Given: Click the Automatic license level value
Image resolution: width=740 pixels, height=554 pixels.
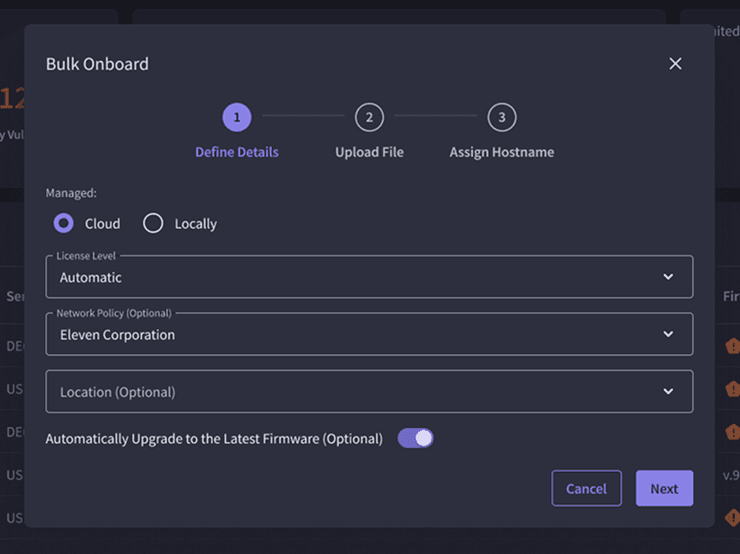Looking at the screenshot, I should coord(91,277).
